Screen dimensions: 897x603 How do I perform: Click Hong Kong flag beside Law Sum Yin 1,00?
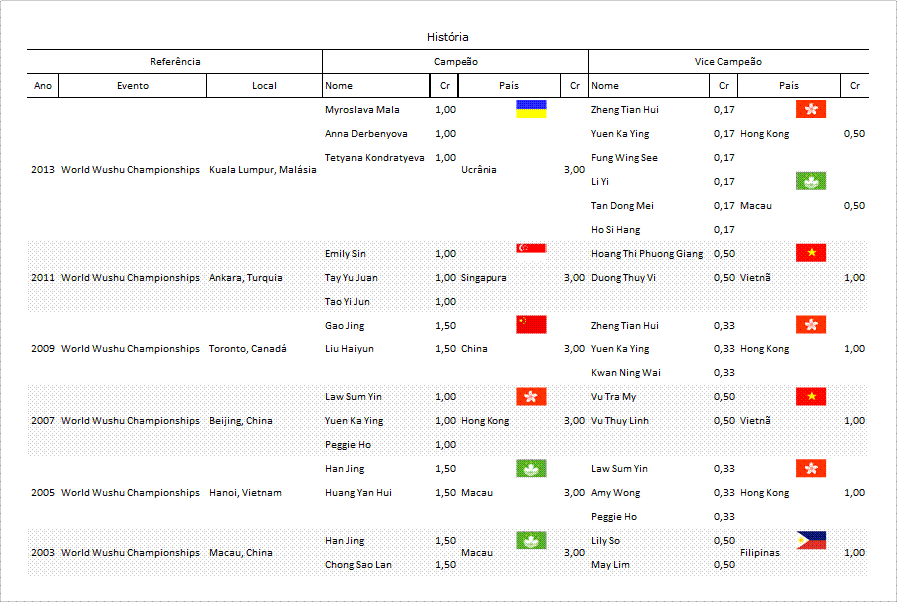pyautogui.click(x=531, y=396)
